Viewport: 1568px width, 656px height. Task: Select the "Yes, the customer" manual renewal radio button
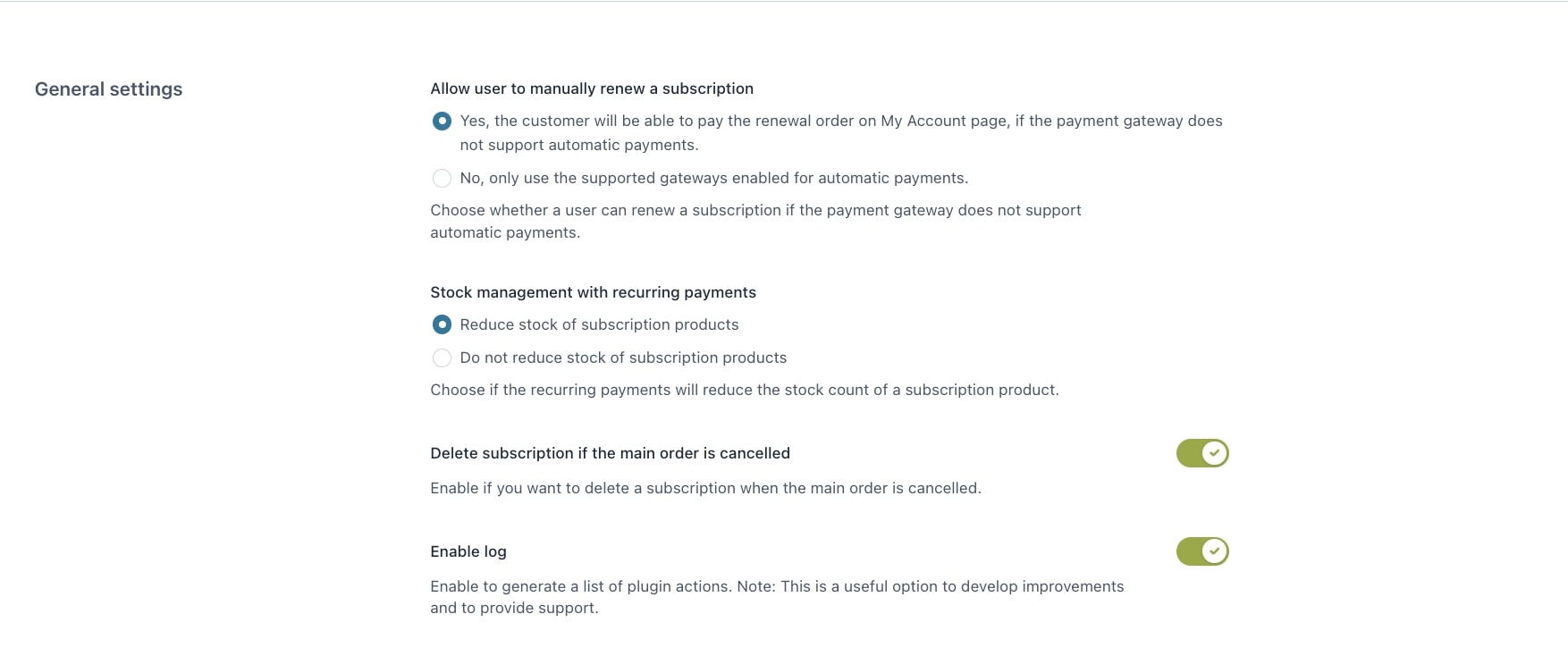coord(442,121)
